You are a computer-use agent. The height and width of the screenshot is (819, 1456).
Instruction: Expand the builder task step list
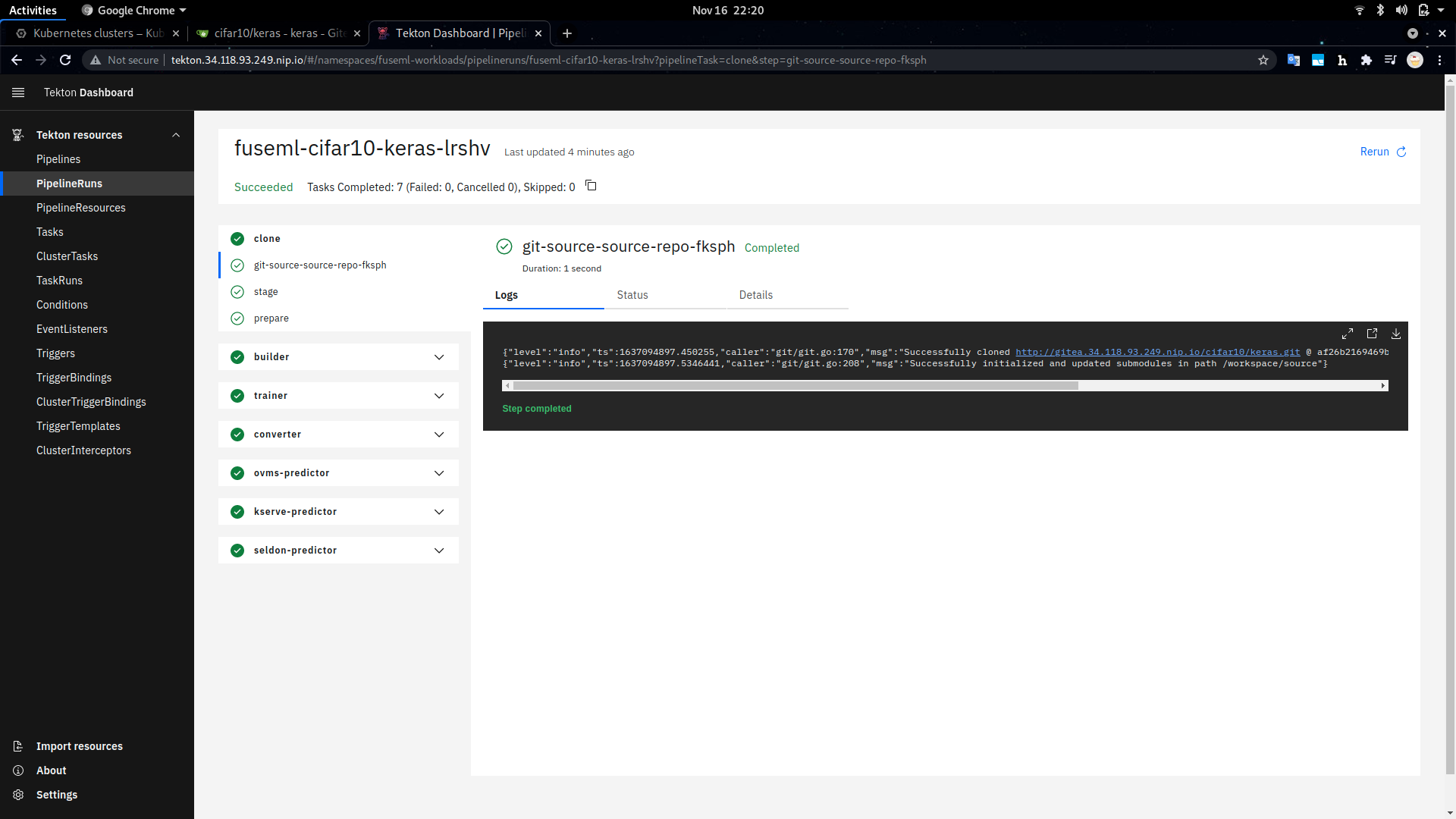tap(439, 356)
